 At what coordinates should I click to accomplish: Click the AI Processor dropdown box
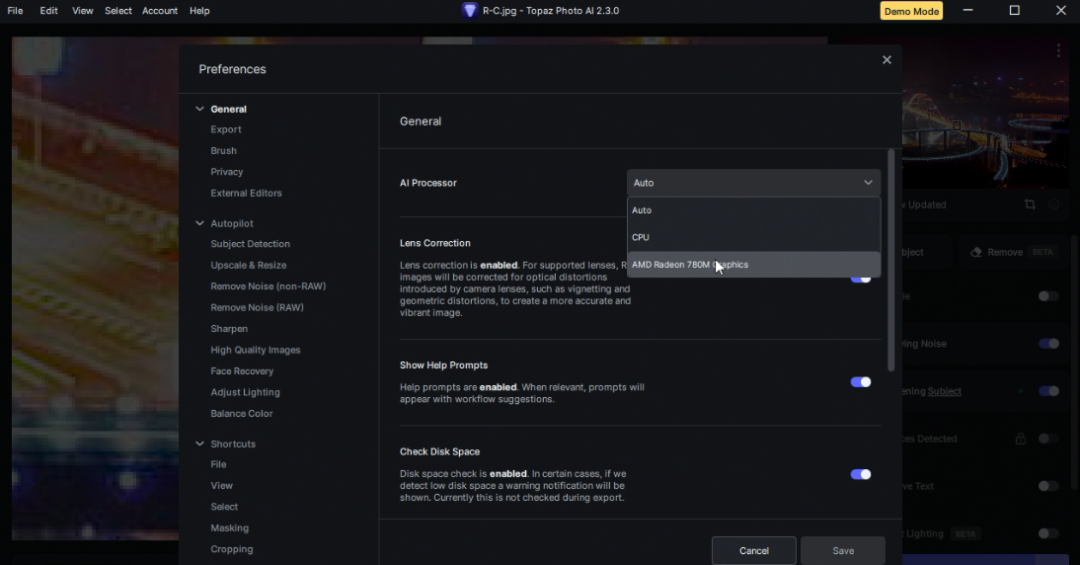coord(754,183)
